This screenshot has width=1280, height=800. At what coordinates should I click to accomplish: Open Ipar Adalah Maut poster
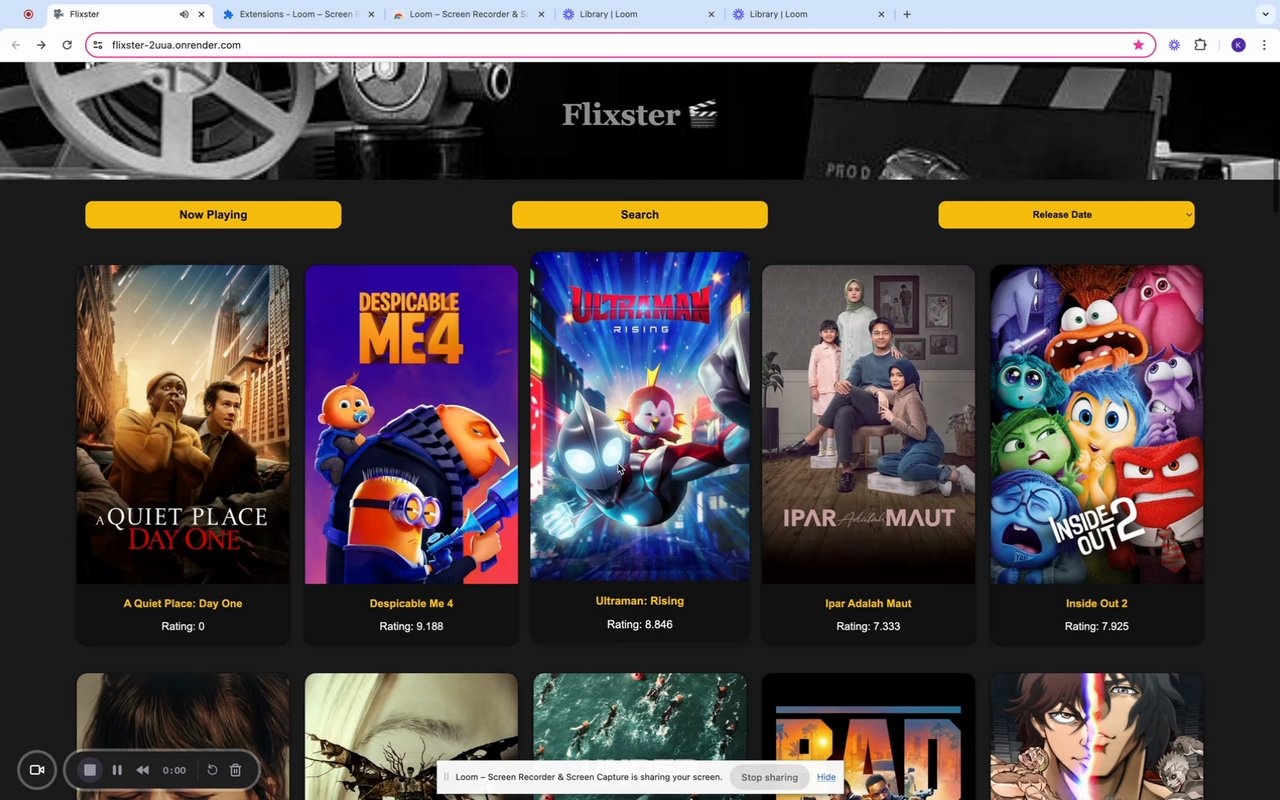[x=868, y=424]
